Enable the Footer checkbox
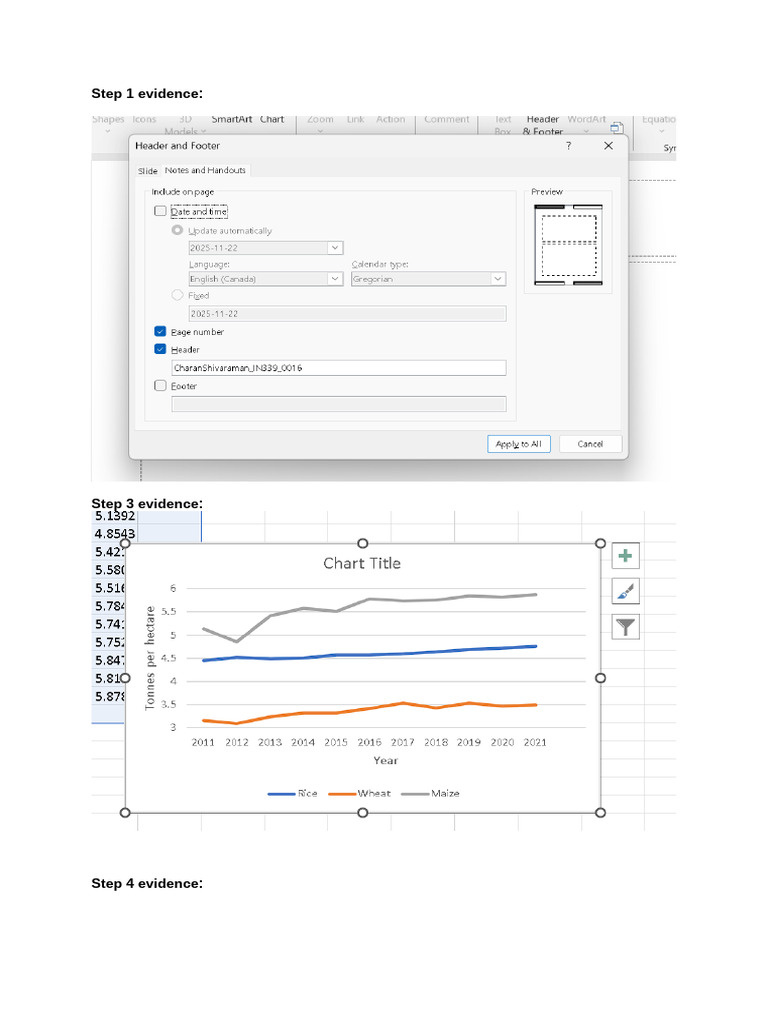The image size is (768, 1024). [x=160, y=385]
